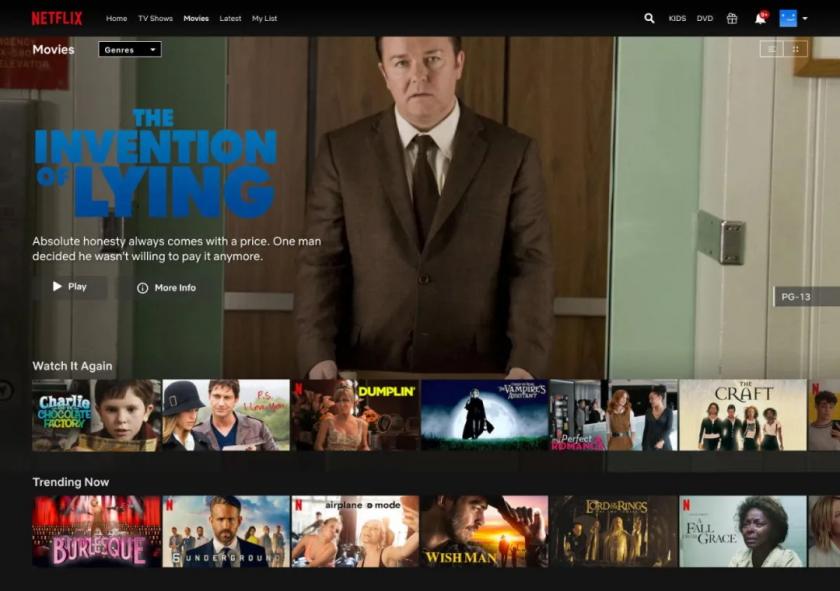Viewport: 840px width, 591px height.
Task: Click the Trending Now row title
Action: (x=71, y=482)
